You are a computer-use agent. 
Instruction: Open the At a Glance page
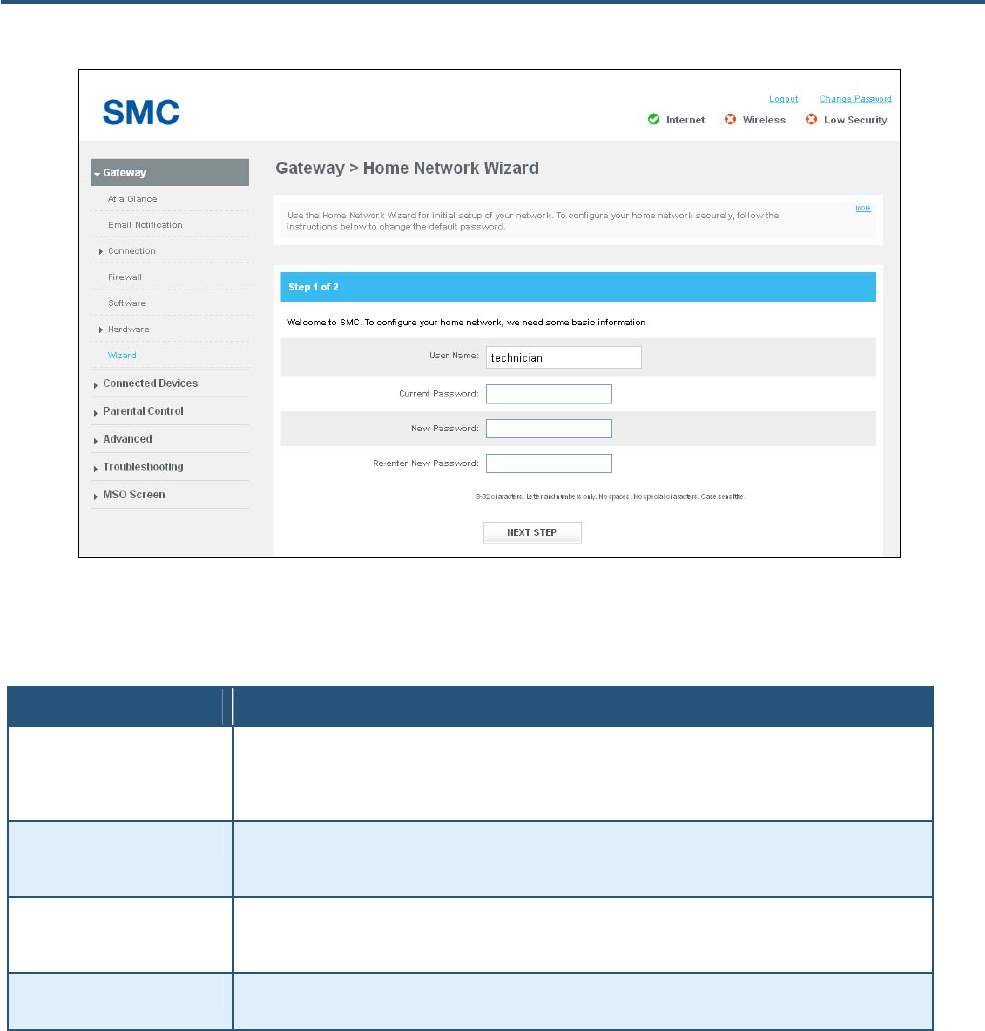pyautogui.click(x=132, y=199)
